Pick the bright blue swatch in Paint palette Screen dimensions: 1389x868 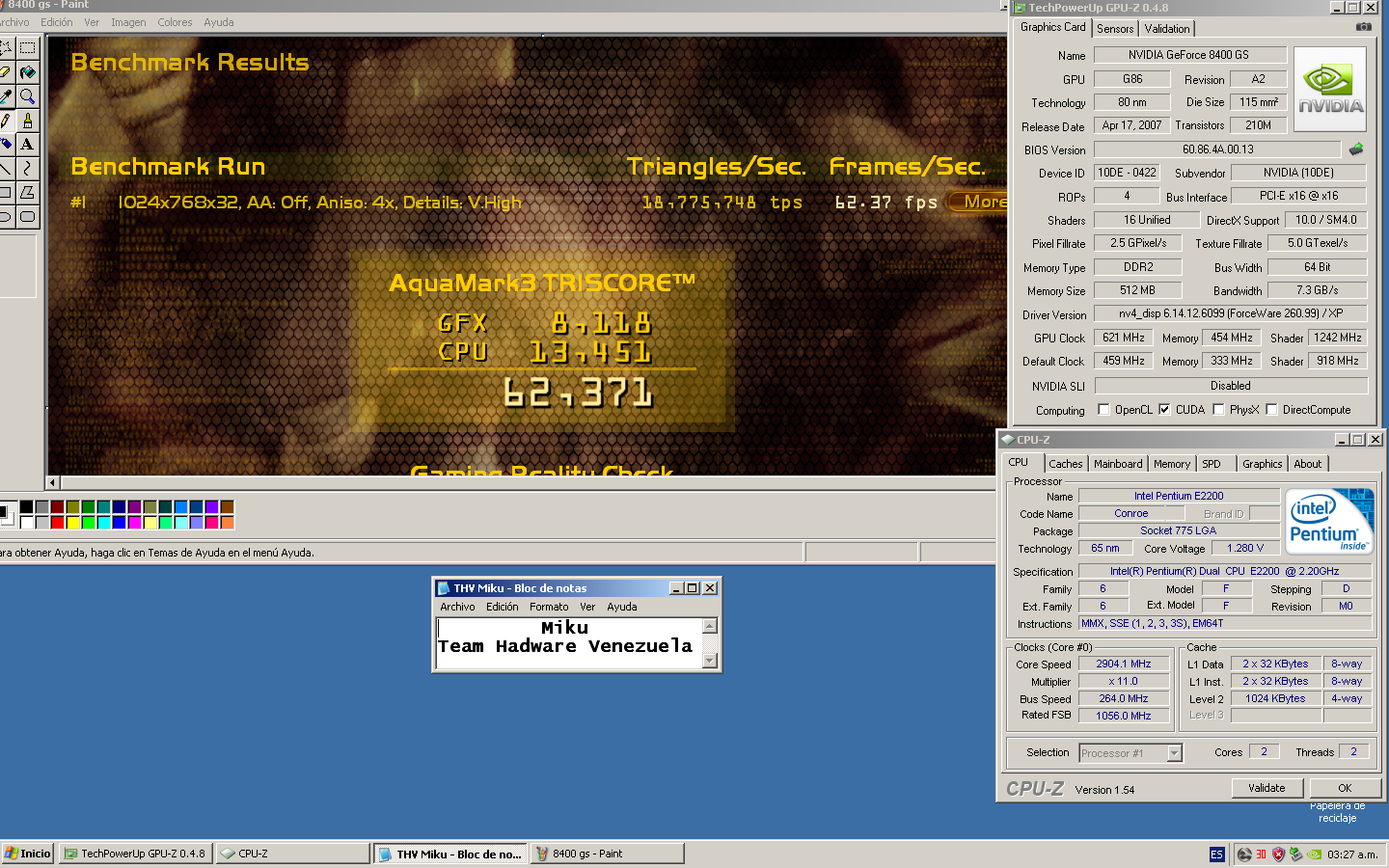(x=119, y=523)
